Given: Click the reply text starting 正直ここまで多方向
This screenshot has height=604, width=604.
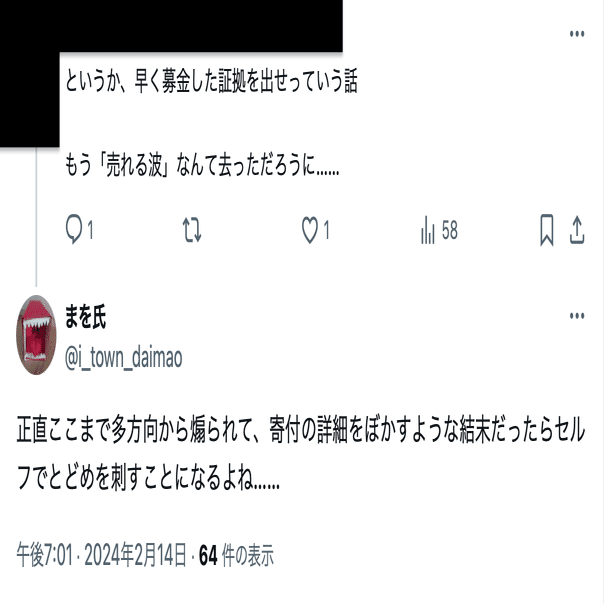Looking at the screenshot, I should tap(301, 454).
